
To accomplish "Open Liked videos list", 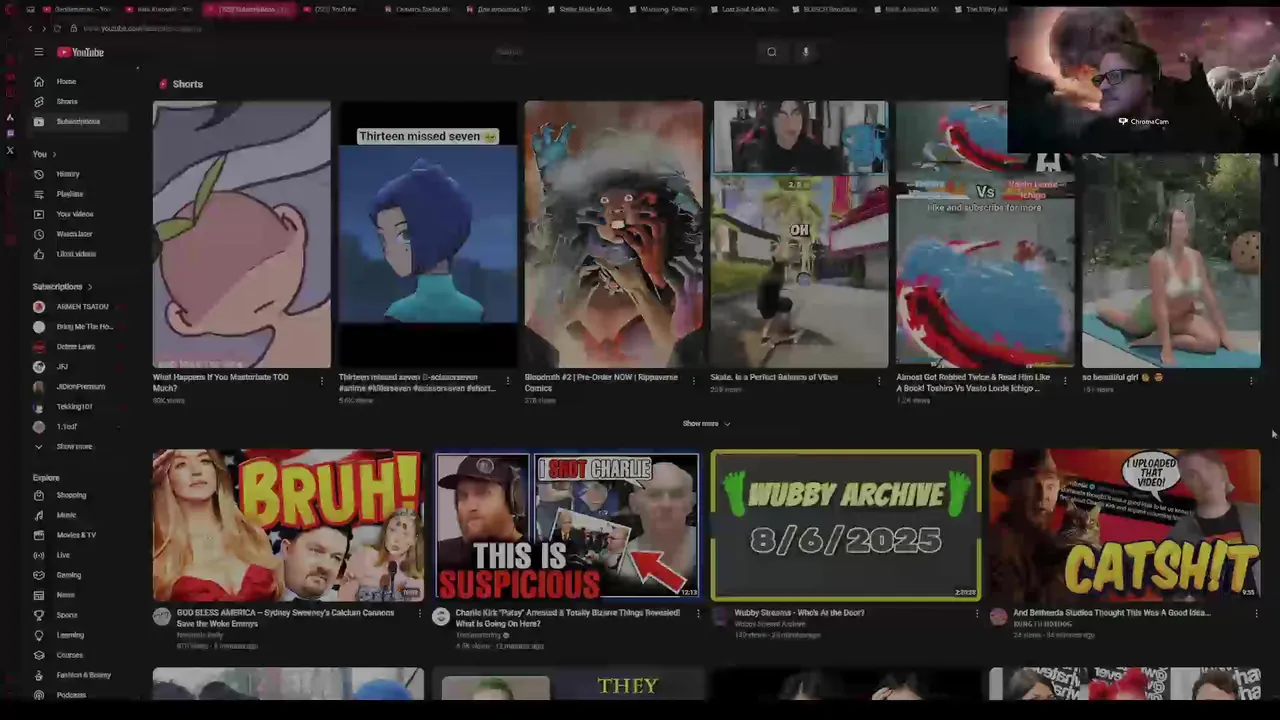I will click(75, 254).
